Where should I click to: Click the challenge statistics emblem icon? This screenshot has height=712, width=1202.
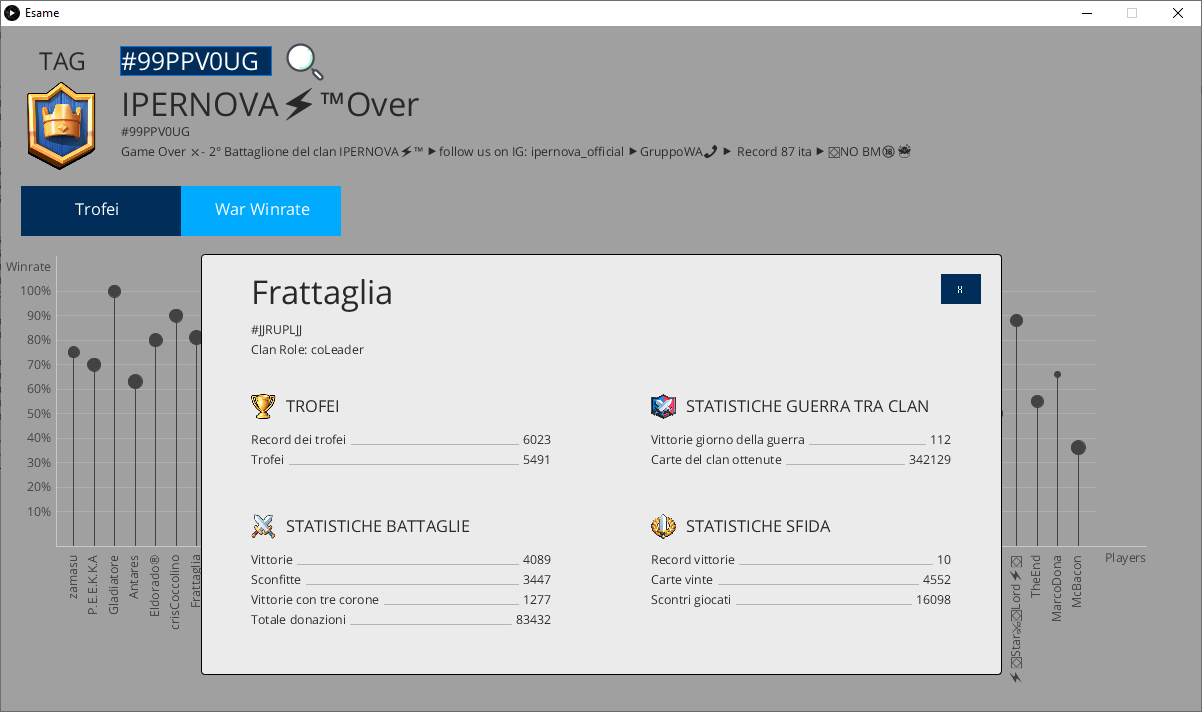coord(663,526)
